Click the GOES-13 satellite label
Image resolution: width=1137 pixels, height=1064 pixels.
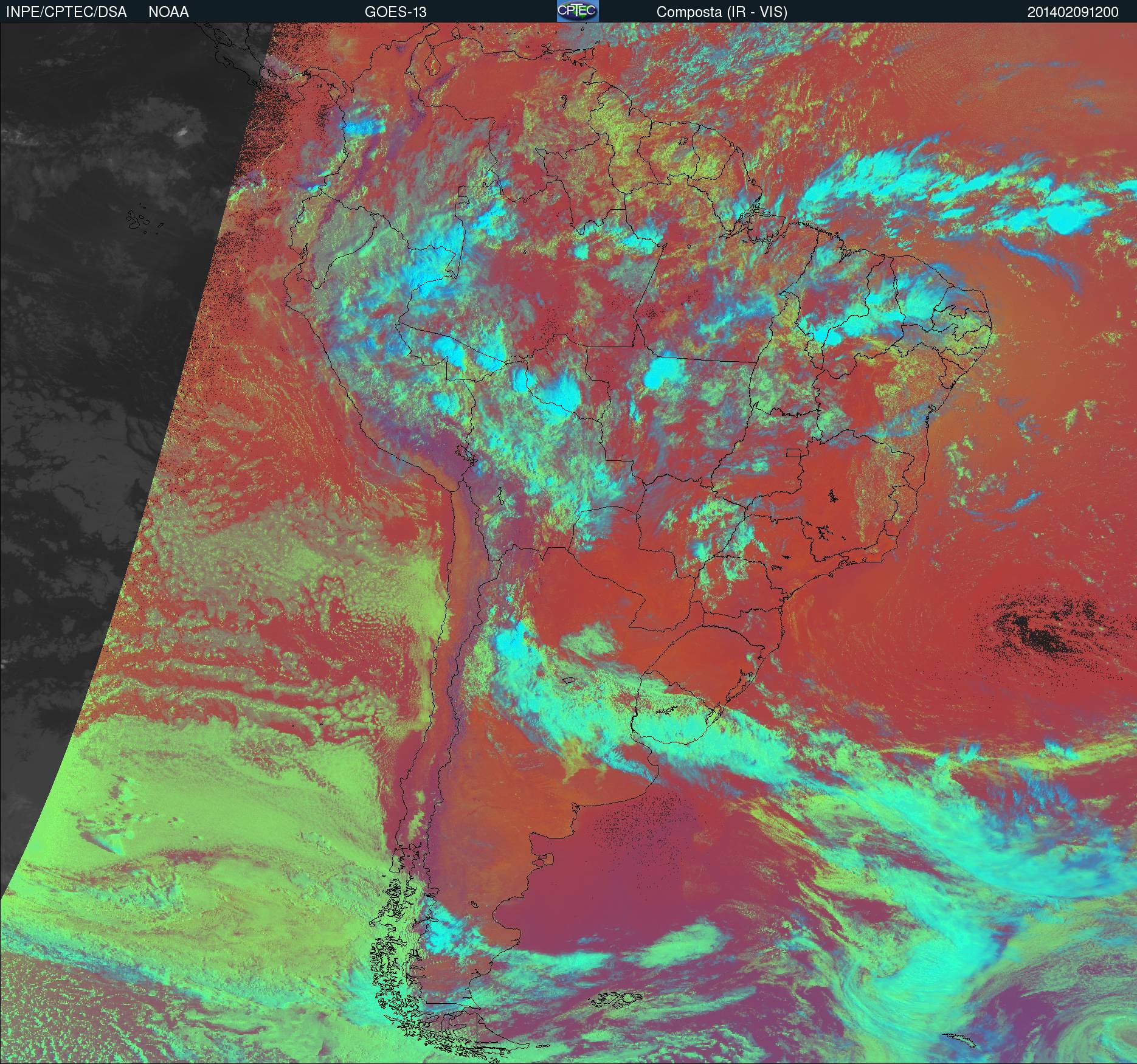395,12
